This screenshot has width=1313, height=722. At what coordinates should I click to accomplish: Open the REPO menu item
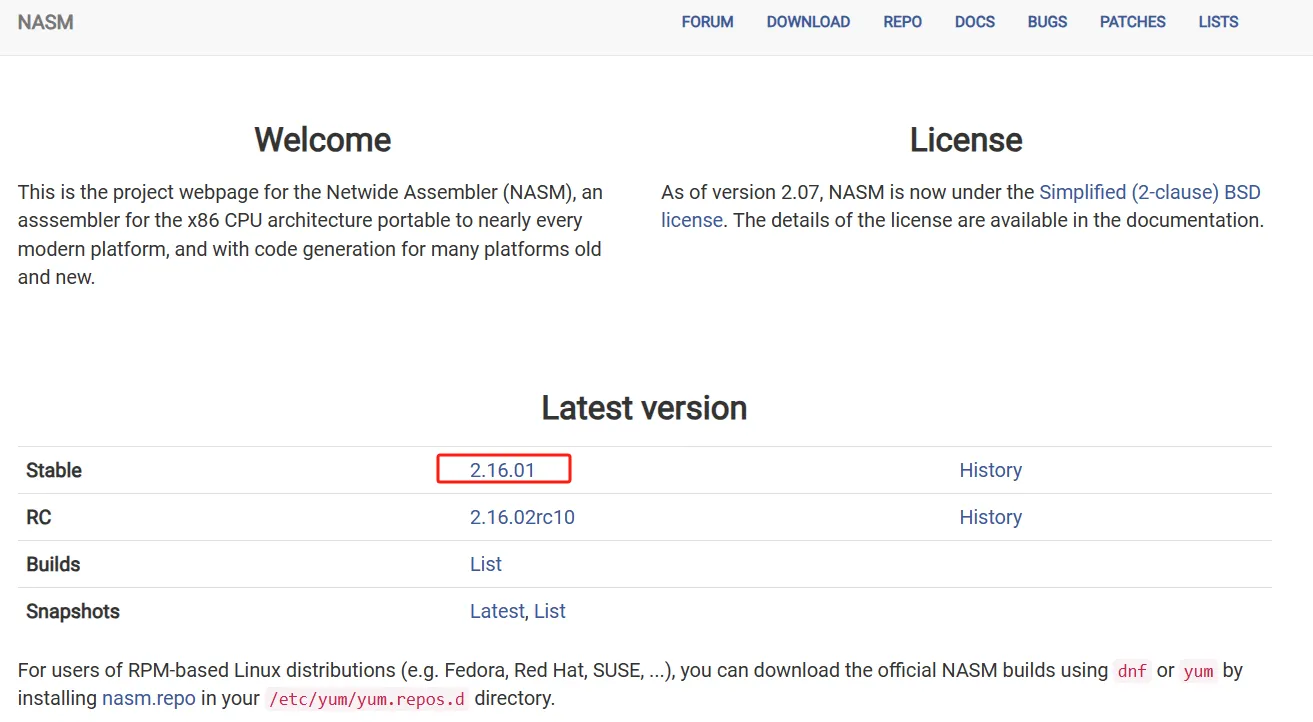[902, 22]
